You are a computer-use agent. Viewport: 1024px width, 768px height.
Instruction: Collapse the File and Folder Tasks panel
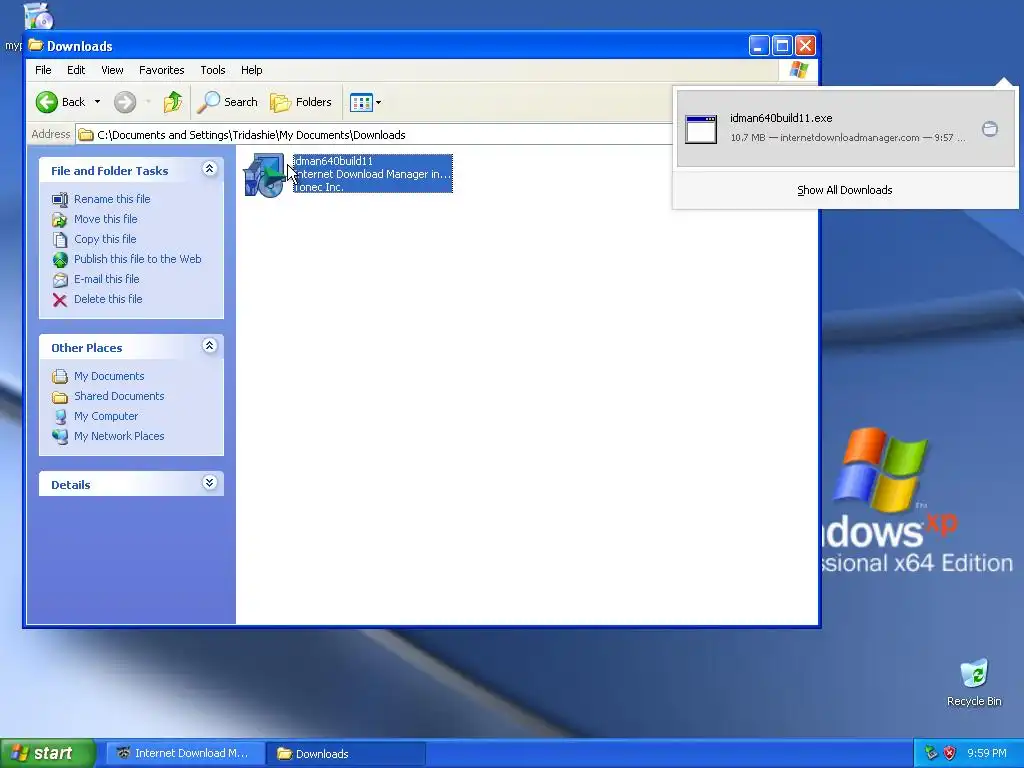point(210,169)
